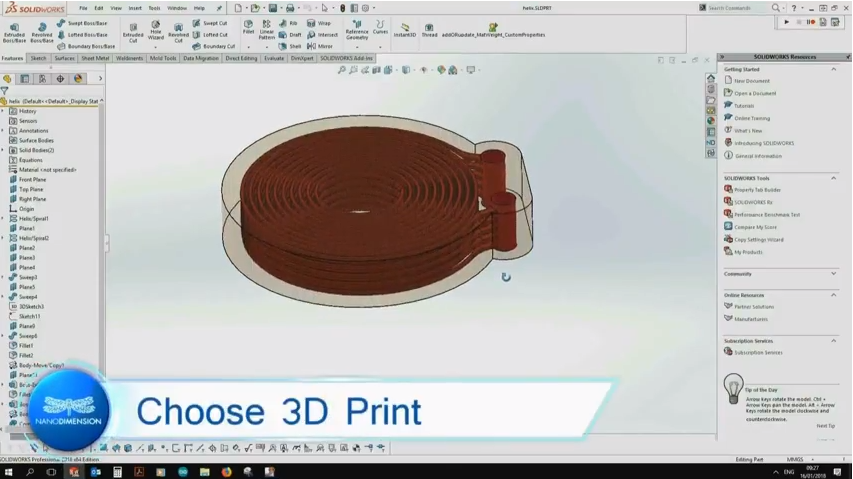This screenshot has width=853, height=479.
Task: Select the Revolved Boss/Base tool
Action: pos(41,33)
